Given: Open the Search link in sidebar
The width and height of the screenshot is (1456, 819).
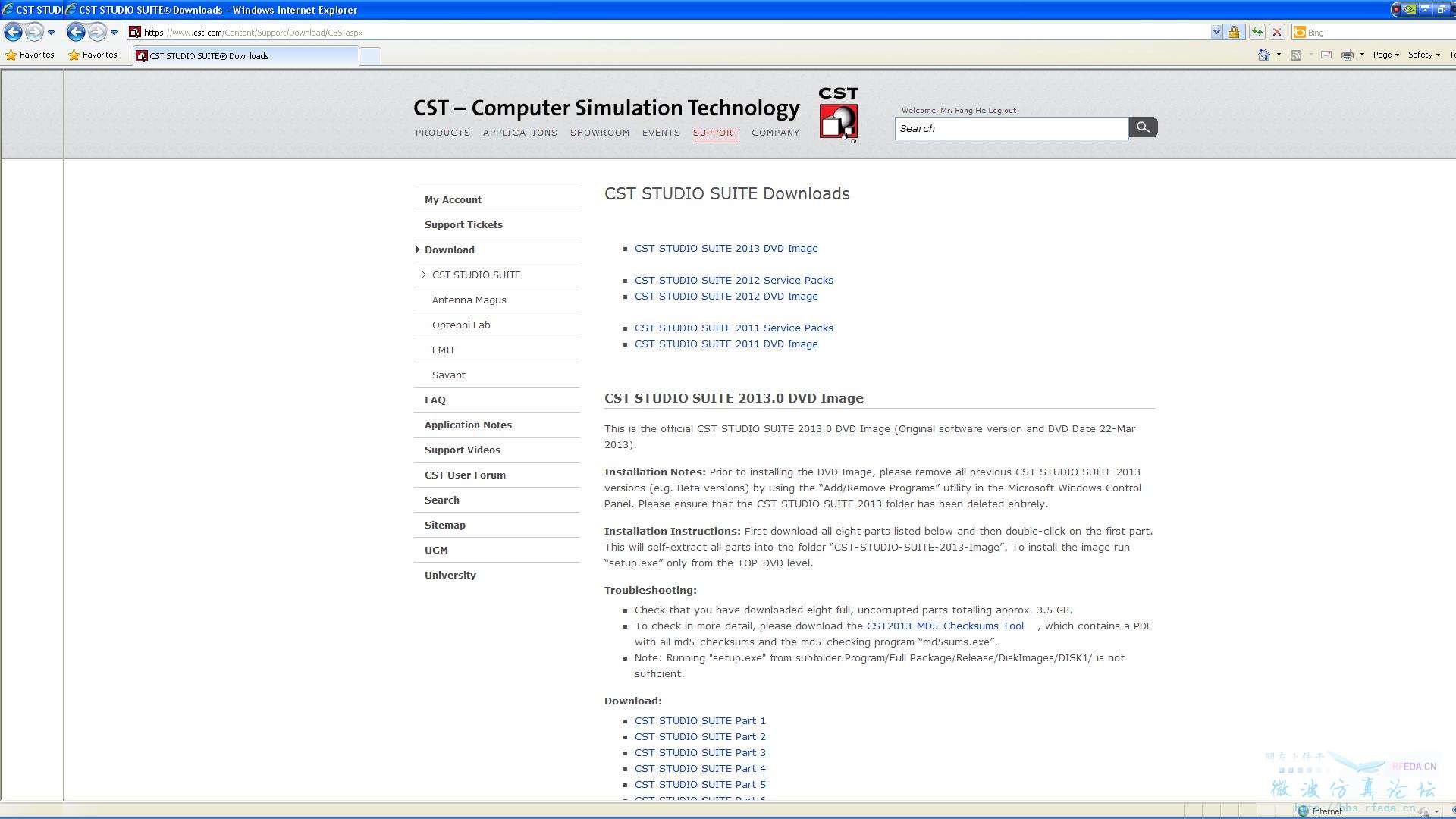Looking at the screenshot, I should click(x=442, y=500).
